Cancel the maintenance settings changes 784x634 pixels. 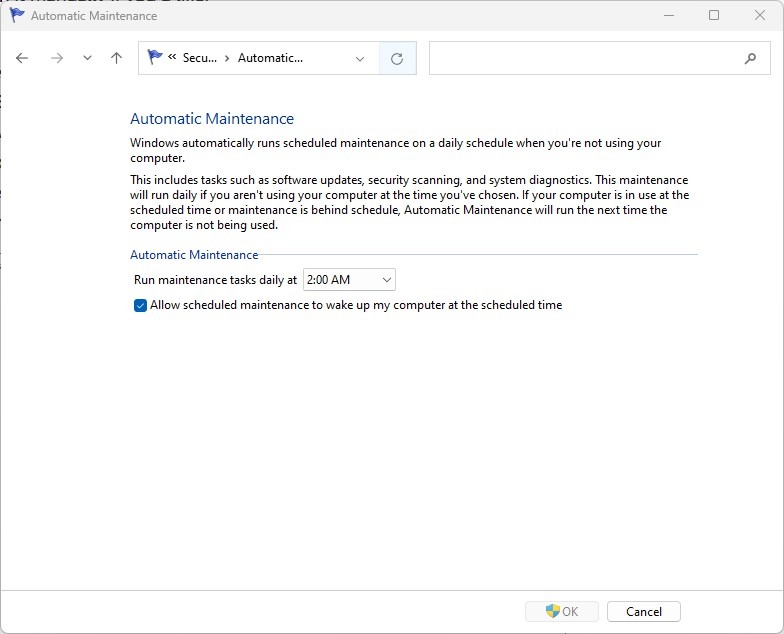click(x=644, y=611)
